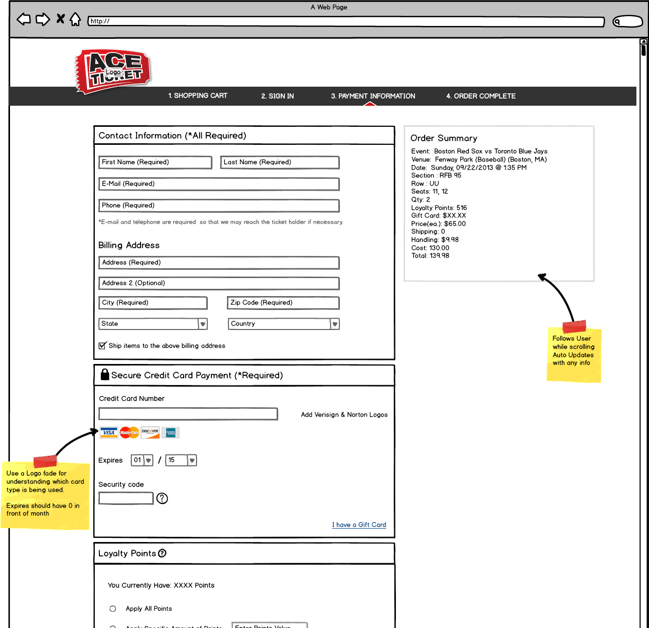
Task: Click You Currently Have XXXX Points text
Action: click(x=161, y=585)
